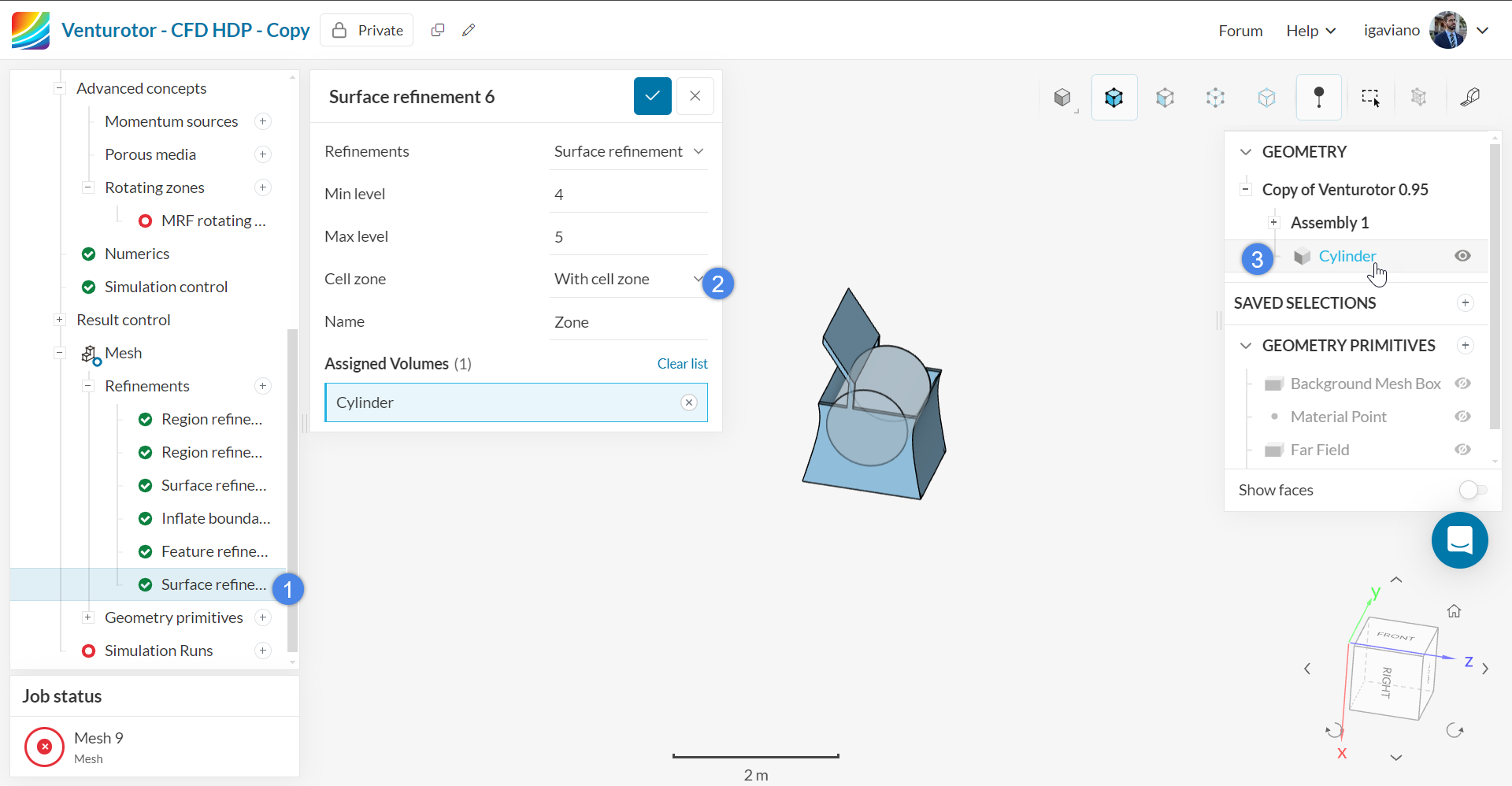This screenshot has height=786, width=1512.
Task: Confirm the Surface refinement 6 settings
Action: 653,96
